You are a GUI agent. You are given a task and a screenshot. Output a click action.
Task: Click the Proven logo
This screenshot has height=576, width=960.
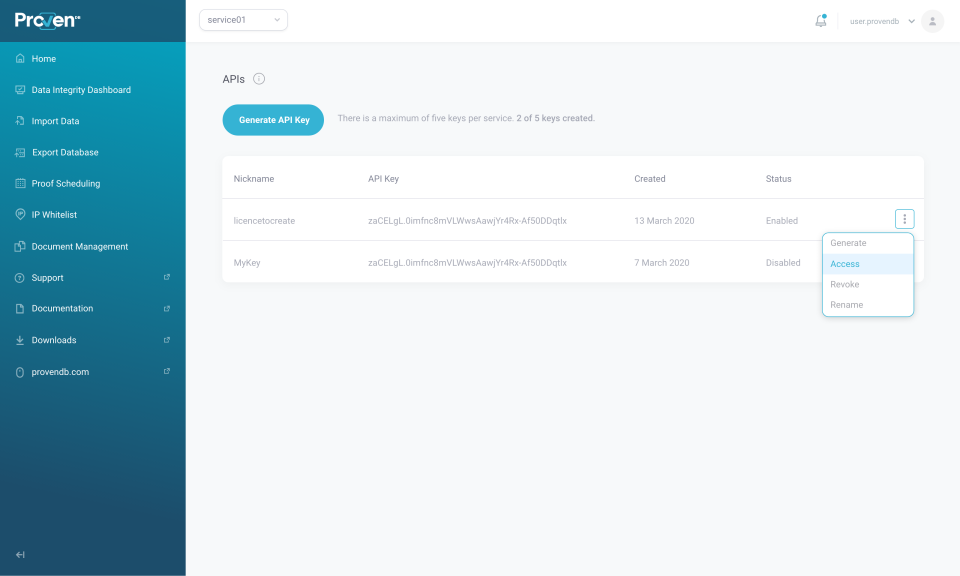coord(48,21)
